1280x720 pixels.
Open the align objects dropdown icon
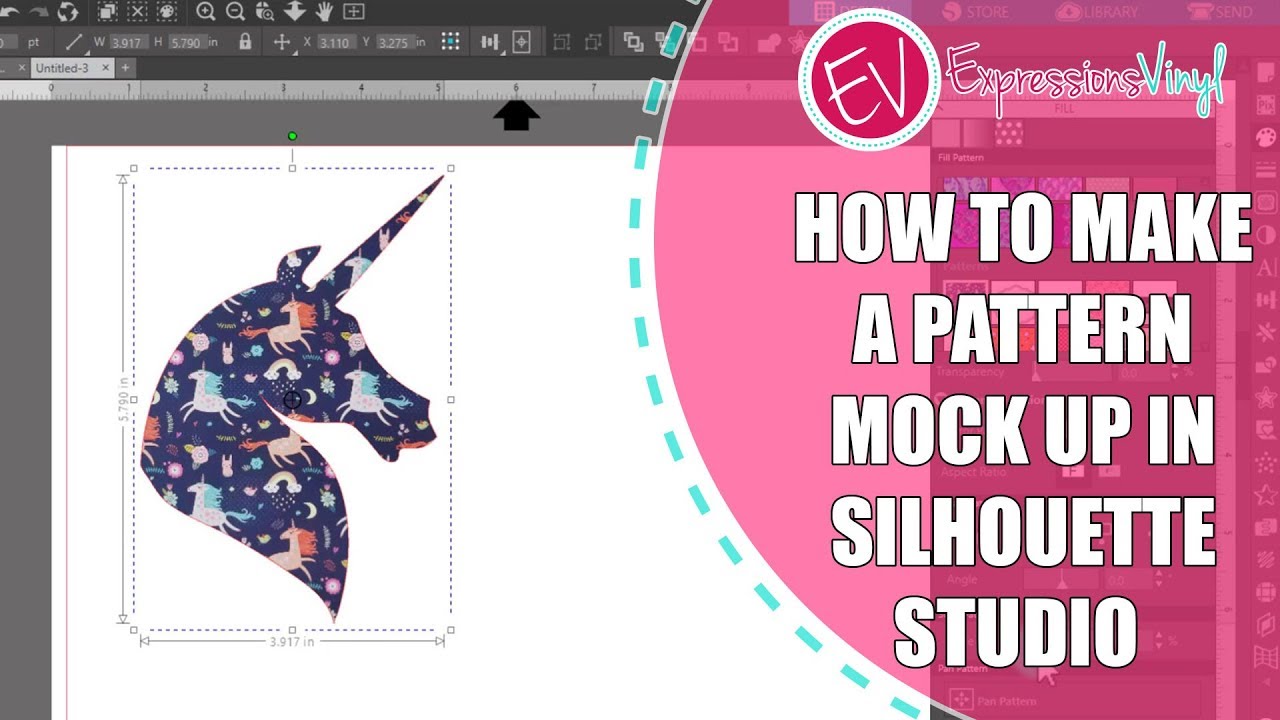(490, 42)
